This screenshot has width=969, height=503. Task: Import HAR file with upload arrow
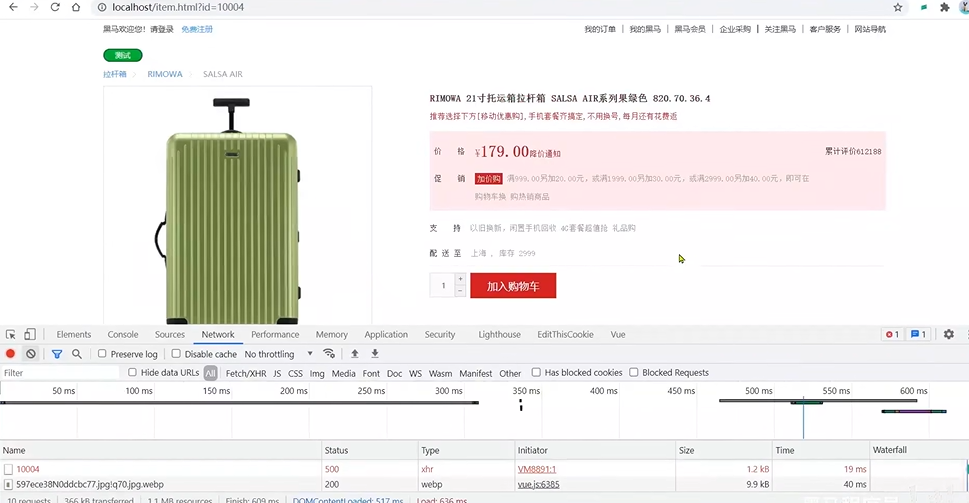[355, 353]
